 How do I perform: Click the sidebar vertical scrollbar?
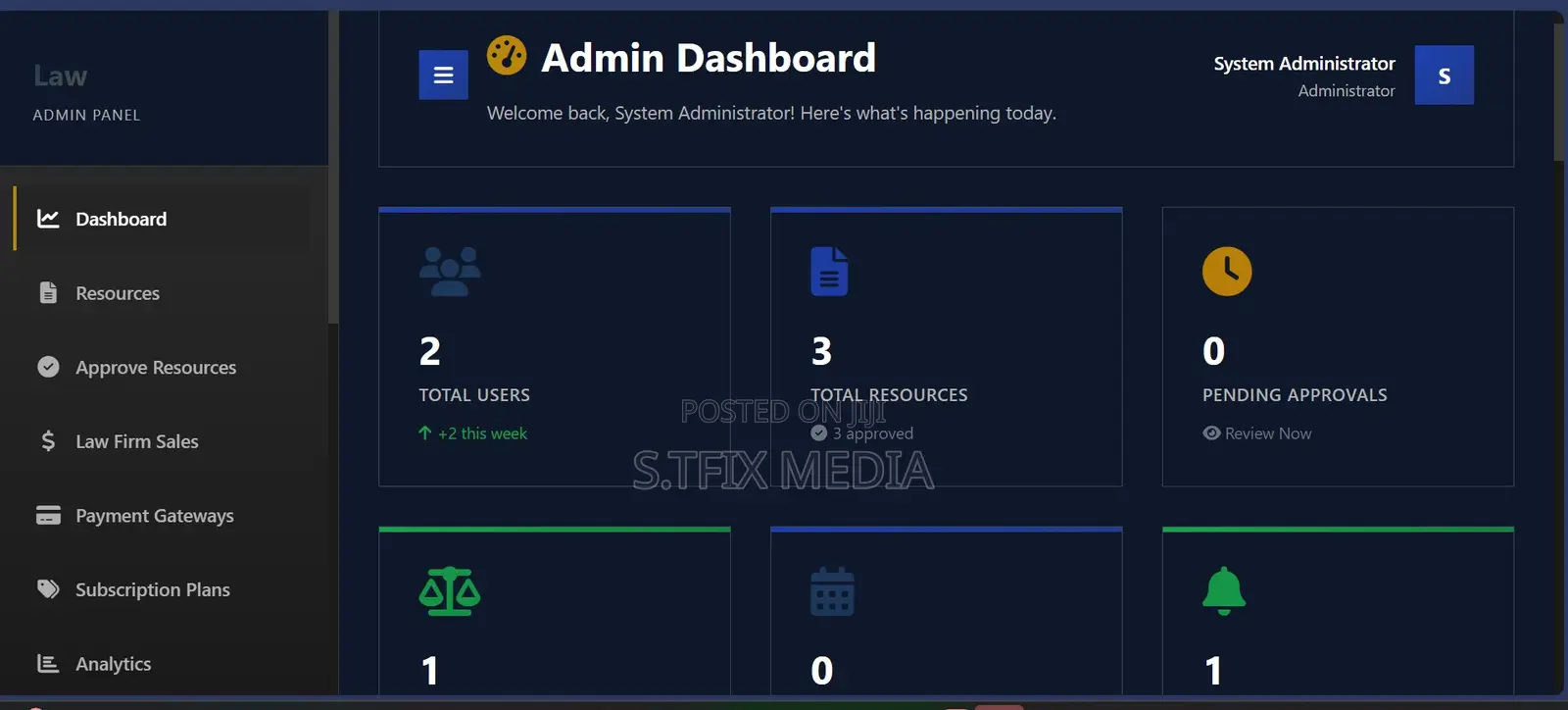pos(333,167)
